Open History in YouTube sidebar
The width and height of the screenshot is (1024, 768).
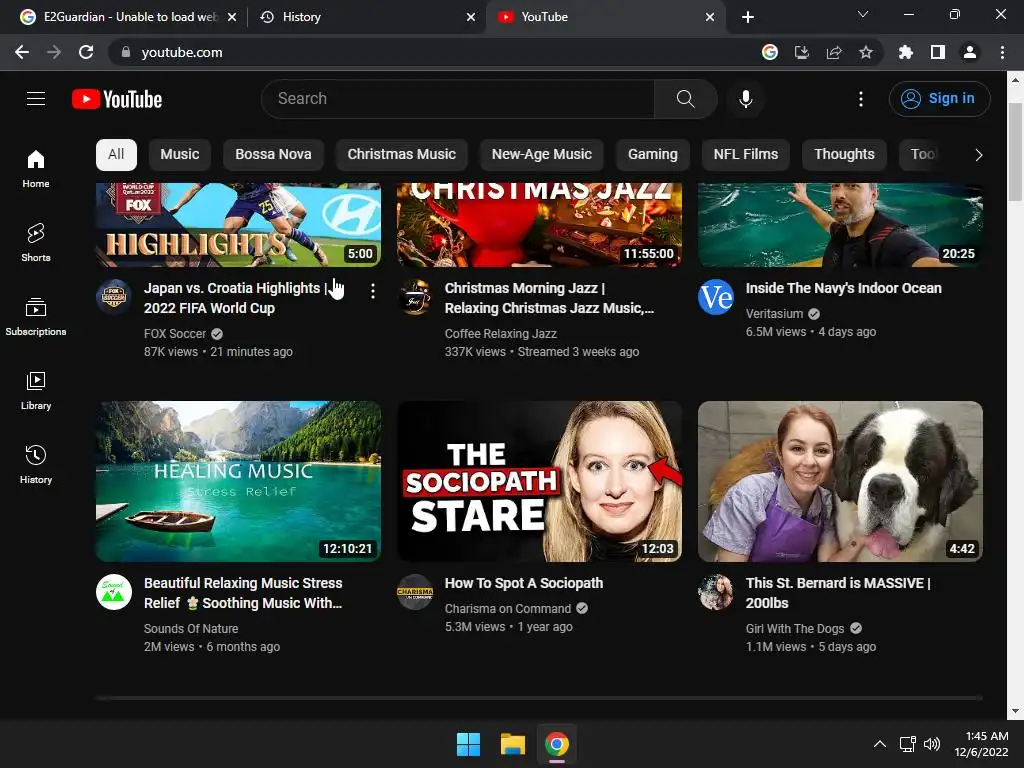(36, 464)
